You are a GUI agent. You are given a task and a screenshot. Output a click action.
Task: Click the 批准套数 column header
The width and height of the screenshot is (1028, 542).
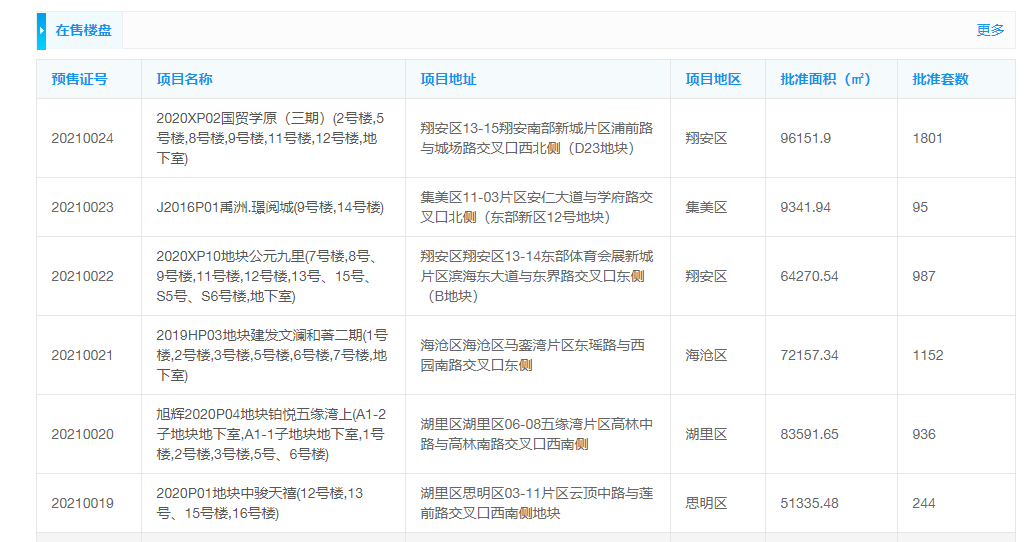pos(940,79)
